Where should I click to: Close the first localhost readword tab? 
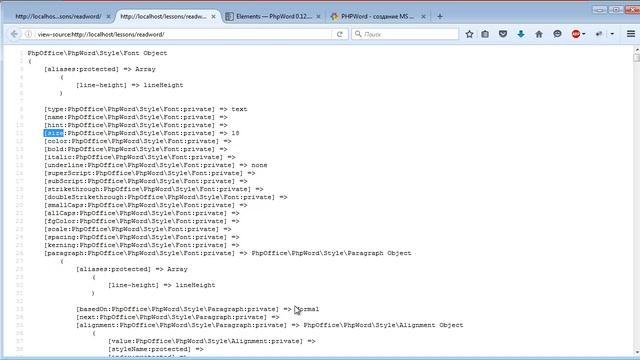pyautogui.click(x=108, y=16)
